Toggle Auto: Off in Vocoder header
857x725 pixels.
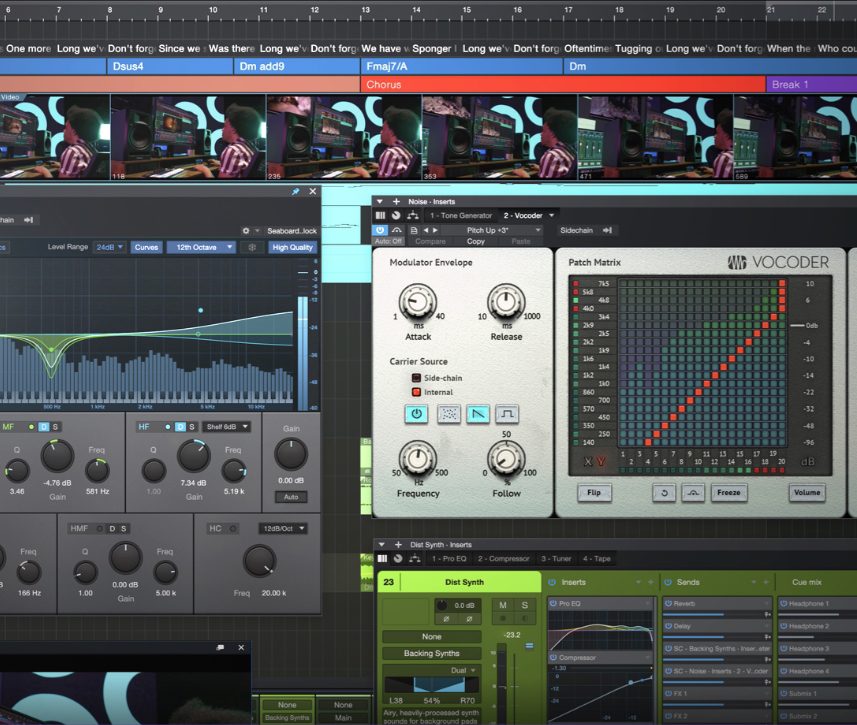click(x=388, y=241)
